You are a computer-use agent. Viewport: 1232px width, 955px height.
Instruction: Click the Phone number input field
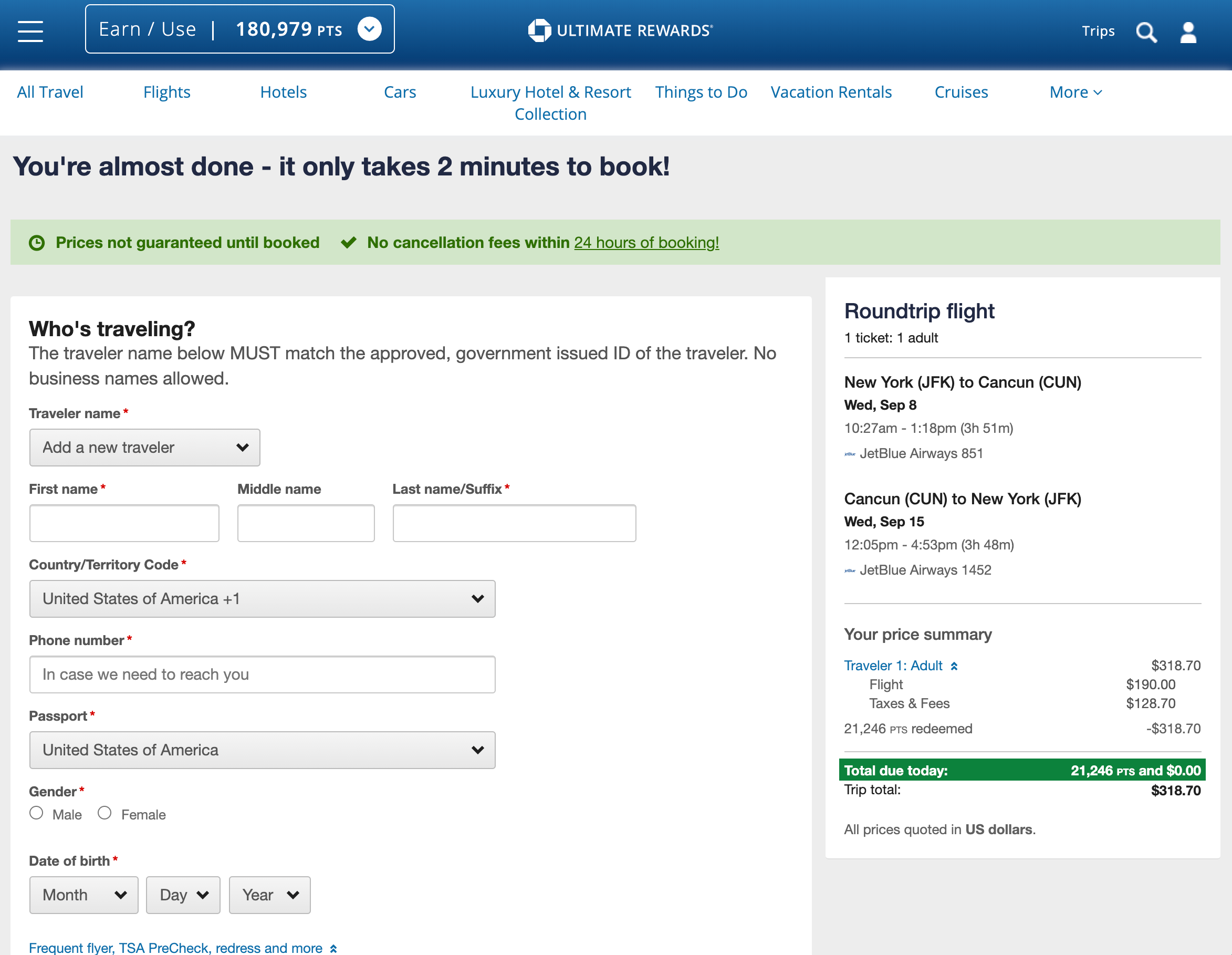coord(262,674)
